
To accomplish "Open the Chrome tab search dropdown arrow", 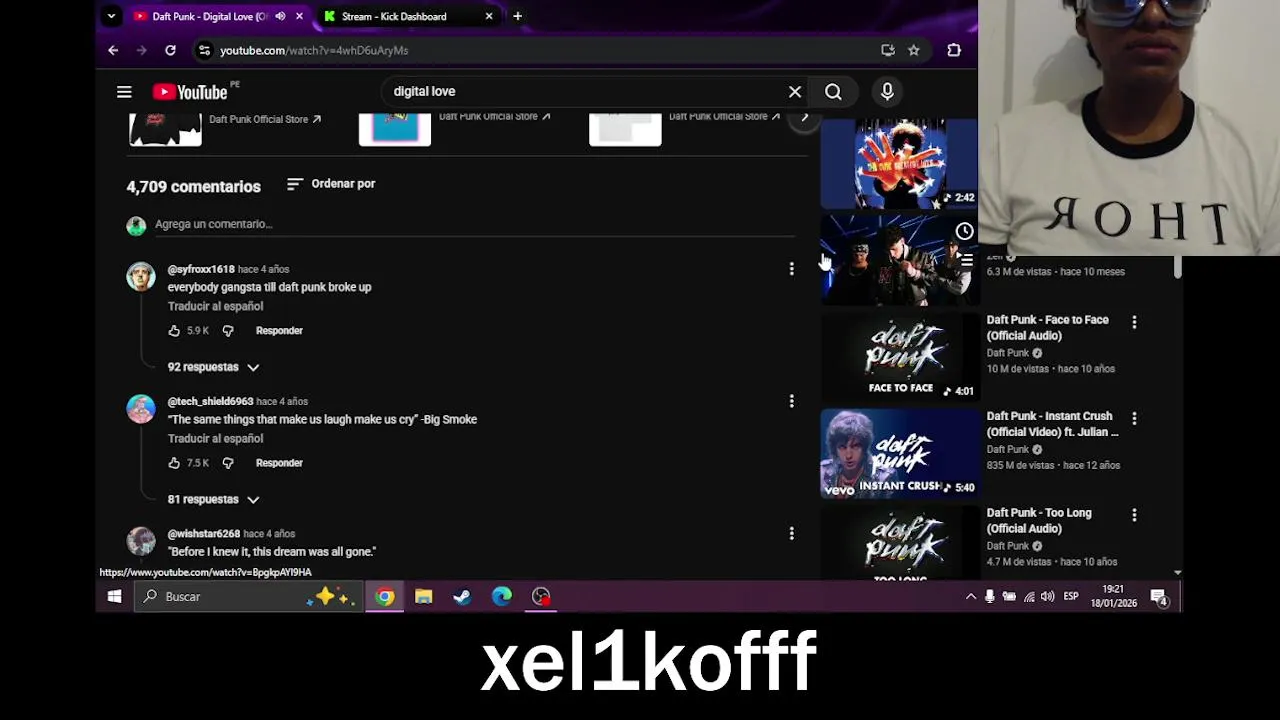I will click(111, 16).
